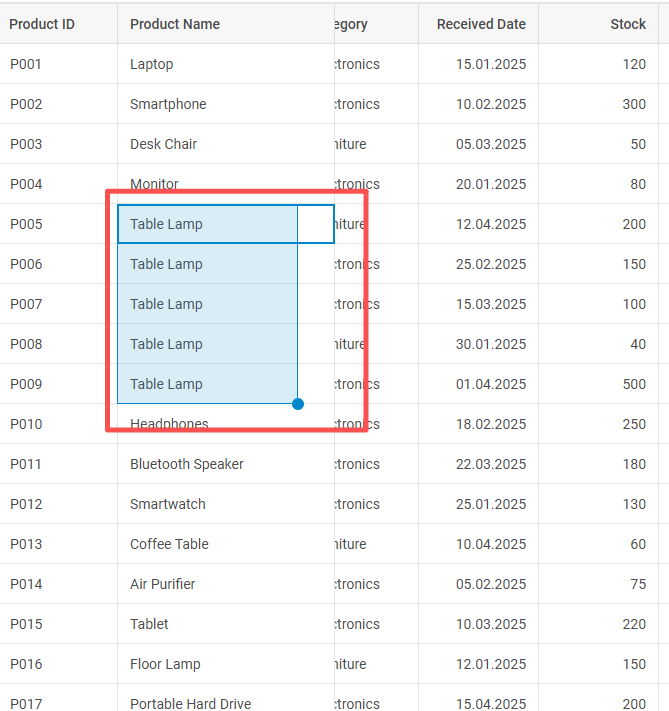669x711 pixels.
Task: Select the Portable Hard Drive cell
Action: coord(190,703)
